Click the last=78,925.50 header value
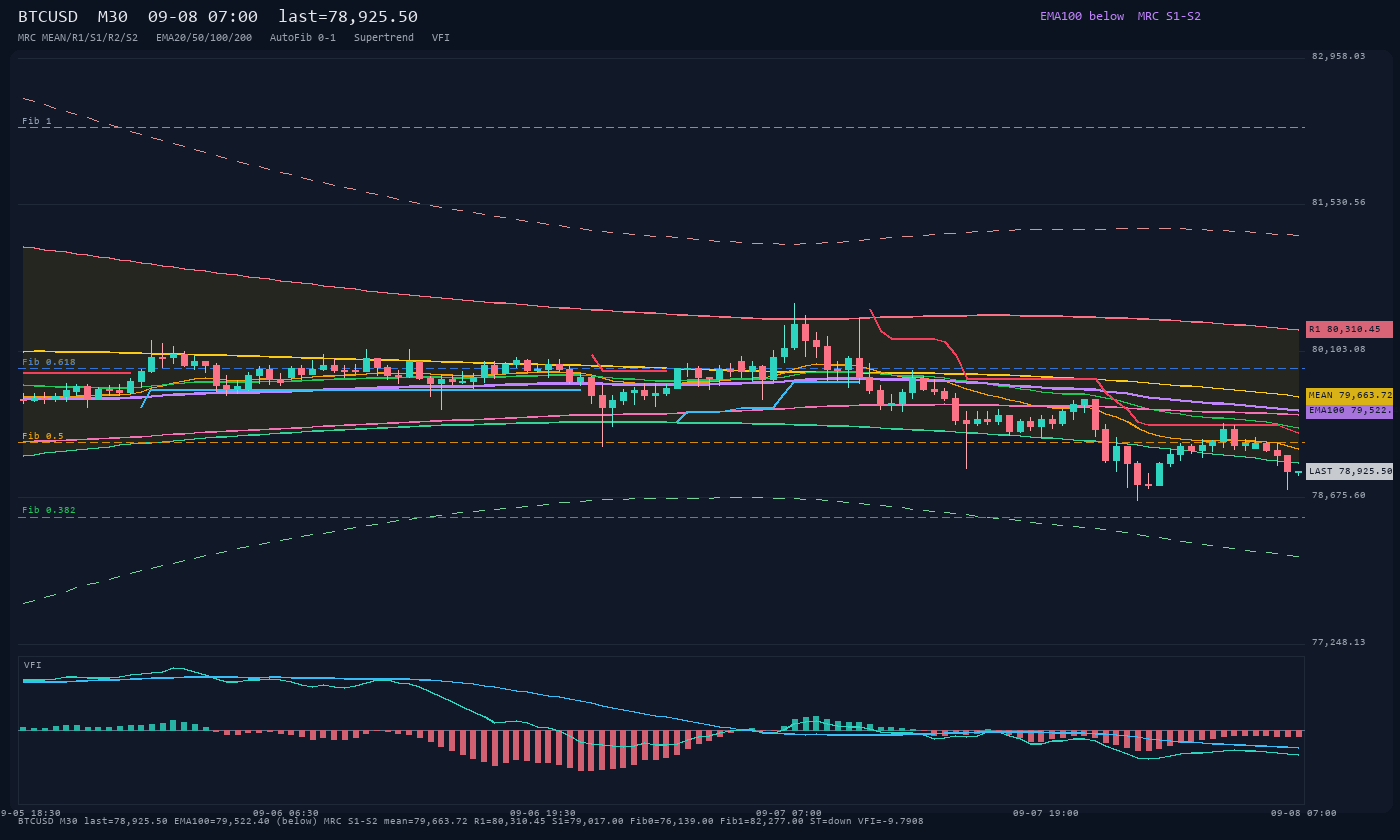 click(x=348, y=17)
